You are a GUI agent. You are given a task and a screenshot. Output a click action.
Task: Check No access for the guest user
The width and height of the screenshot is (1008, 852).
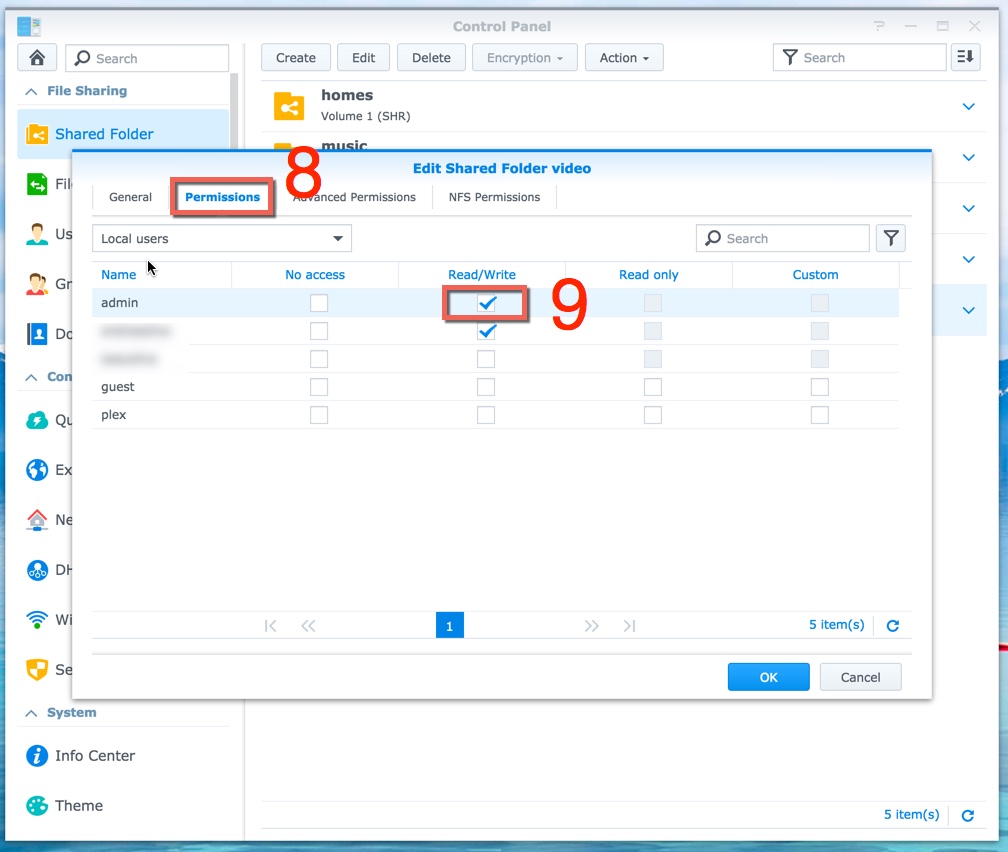[x=319, y=387]
